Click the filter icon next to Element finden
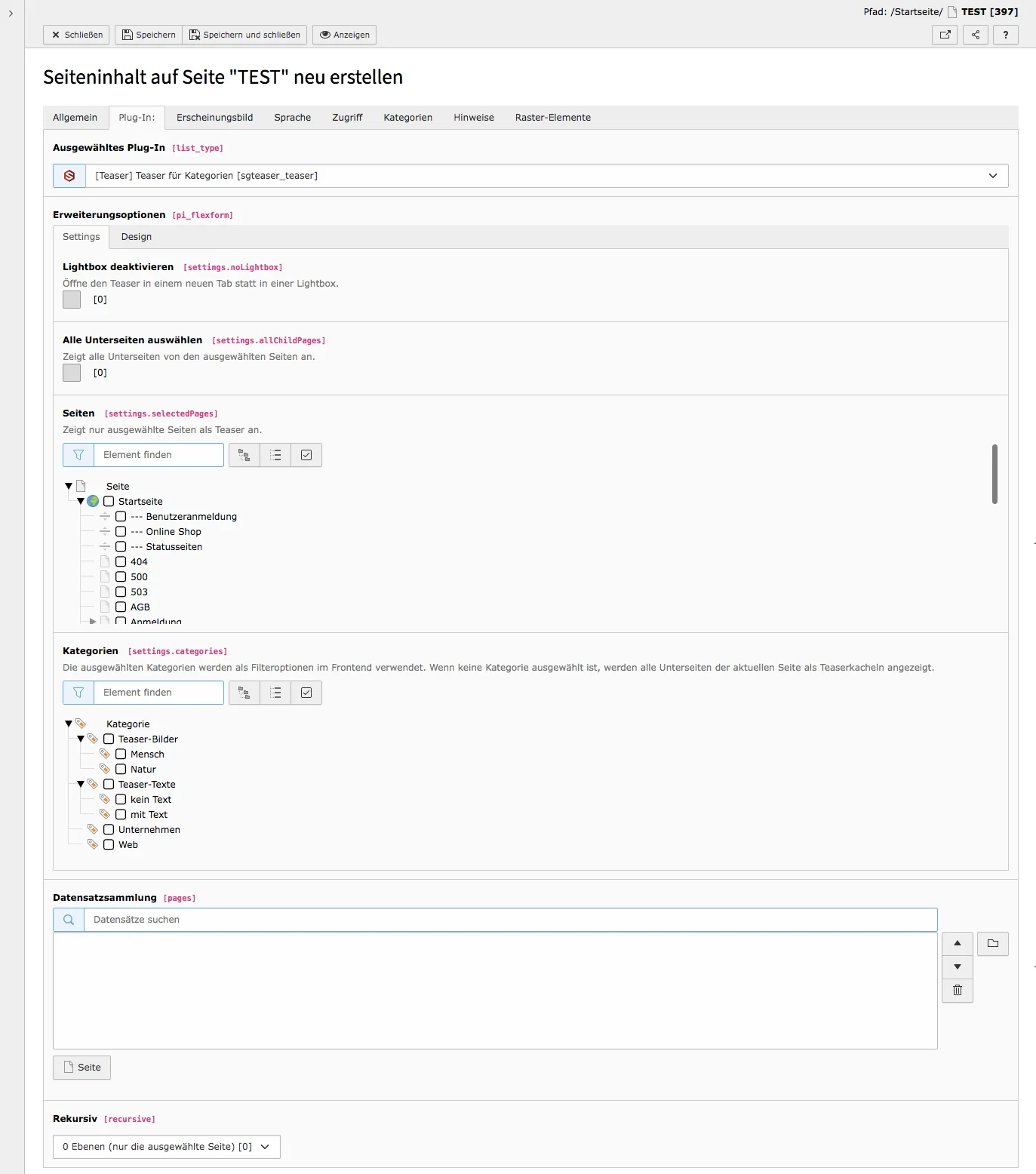1036x1174 pixels. tap(78, 454)
